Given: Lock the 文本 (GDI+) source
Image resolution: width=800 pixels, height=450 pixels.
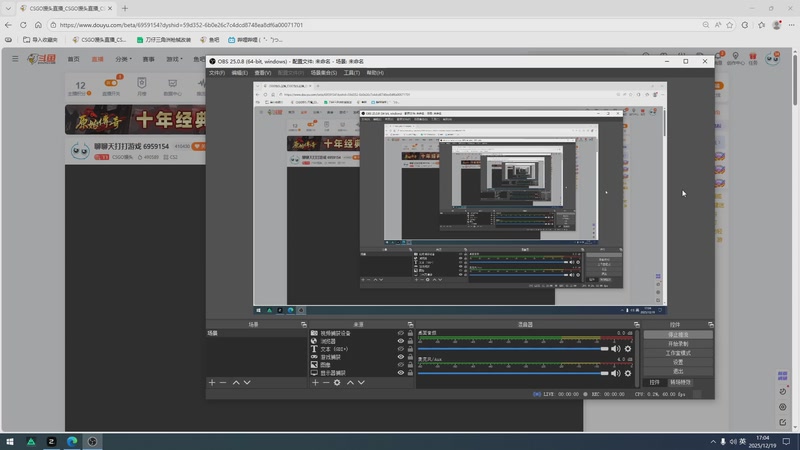Looking at the screenshot, I should click(x=410, y=349).
